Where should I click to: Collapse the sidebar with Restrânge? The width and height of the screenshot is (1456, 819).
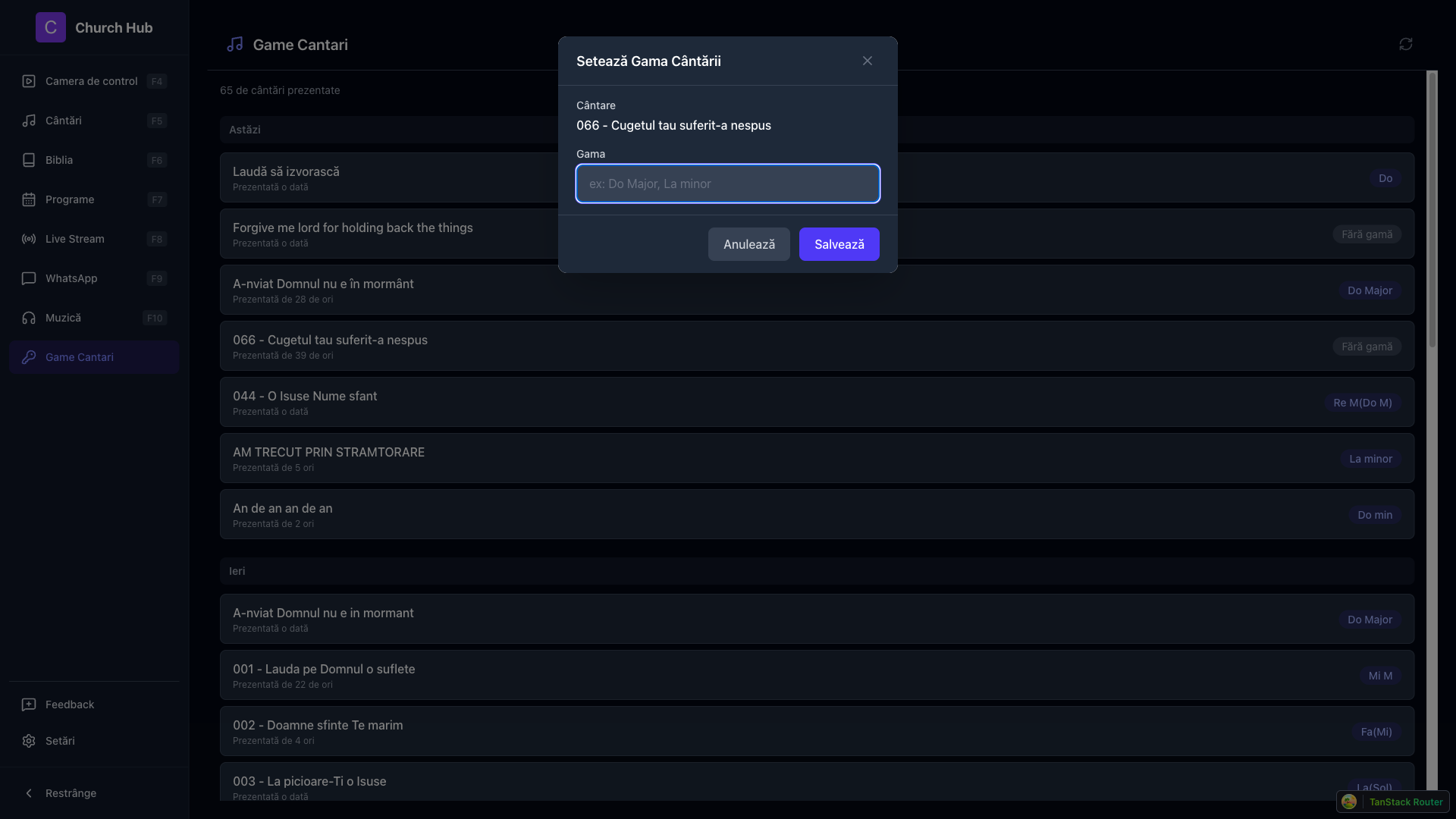71,793
